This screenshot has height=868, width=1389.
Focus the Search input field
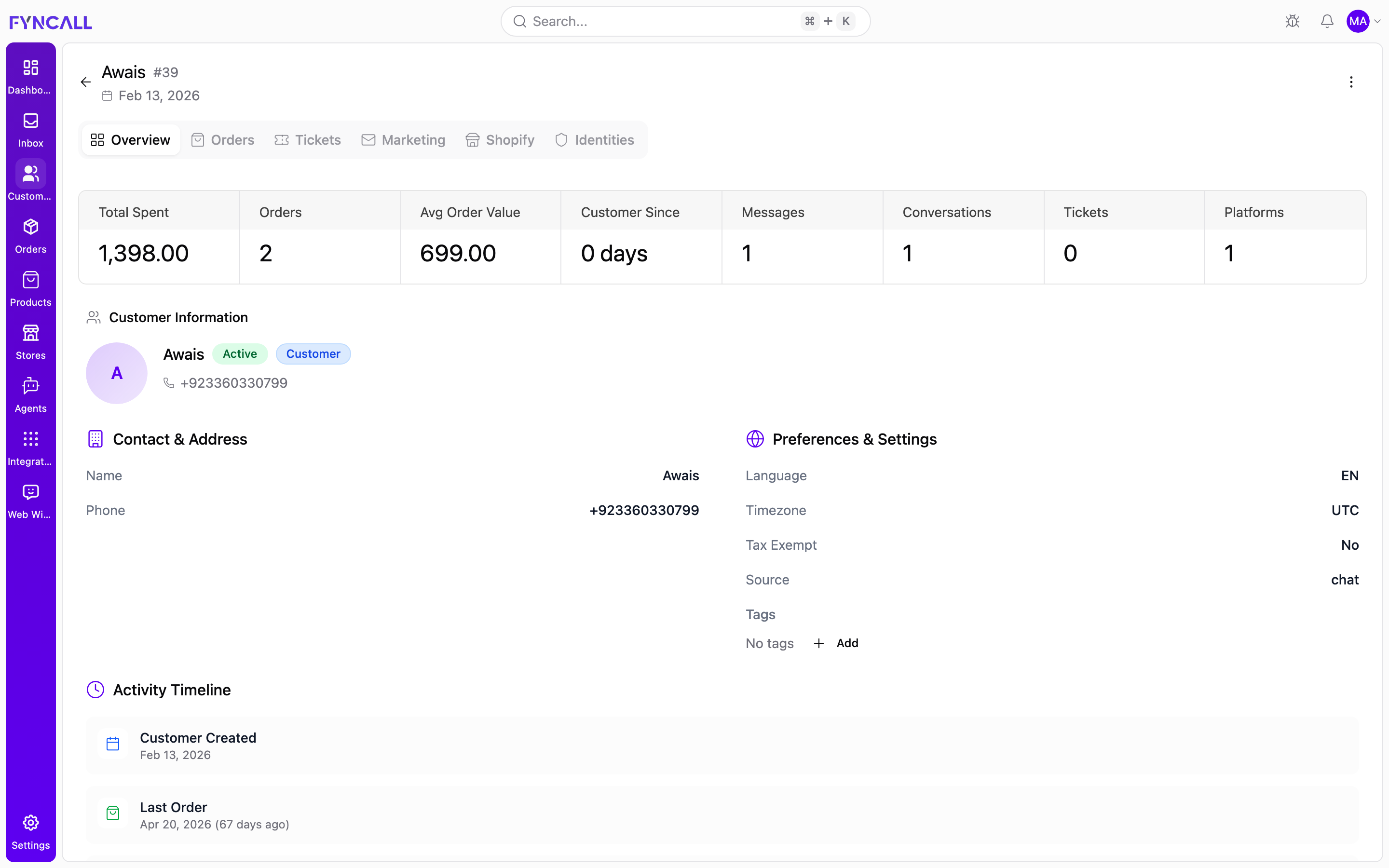(x=685, y=21)
